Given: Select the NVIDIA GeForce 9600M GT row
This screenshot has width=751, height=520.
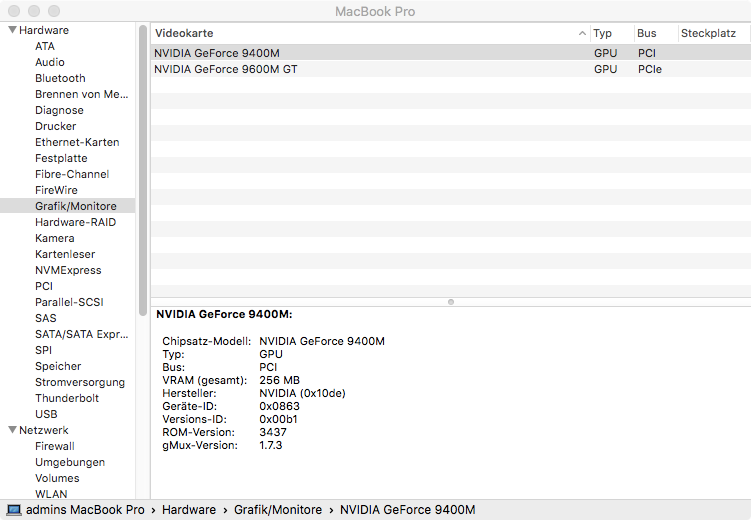Looking at the screenshot, I should 451,69.
